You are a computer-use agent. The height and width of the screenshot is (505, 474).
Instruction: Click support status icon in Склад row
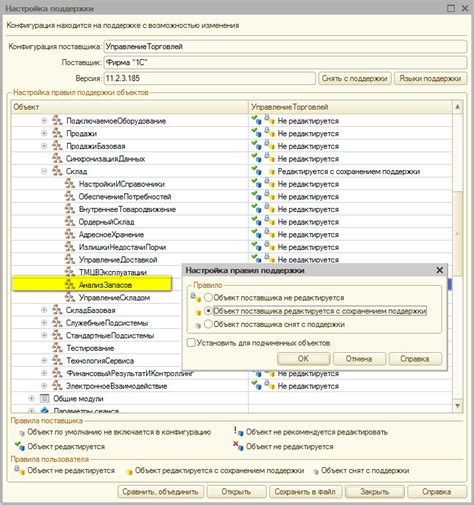pos(257,171)
